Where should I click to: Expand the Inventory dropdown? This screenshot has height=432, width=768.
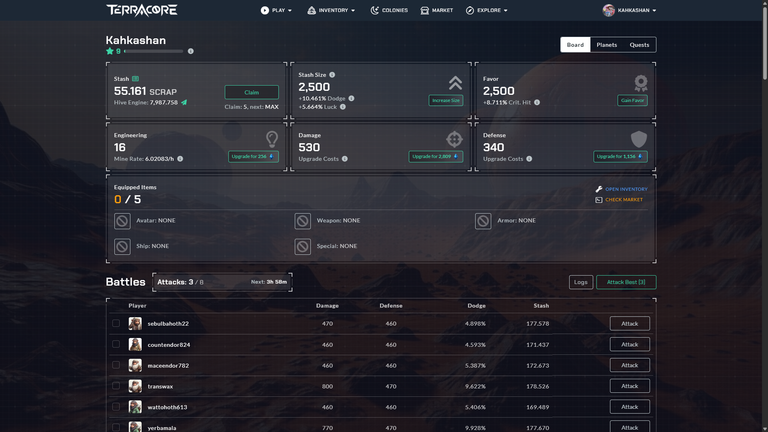coord(331,10)
